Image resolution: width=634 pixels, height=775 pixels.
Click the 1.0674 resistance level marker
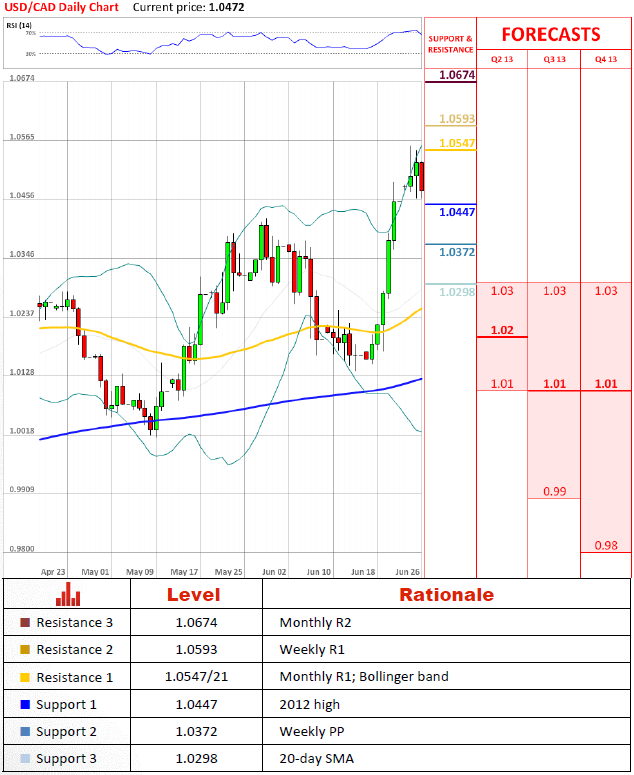point(457,75)
